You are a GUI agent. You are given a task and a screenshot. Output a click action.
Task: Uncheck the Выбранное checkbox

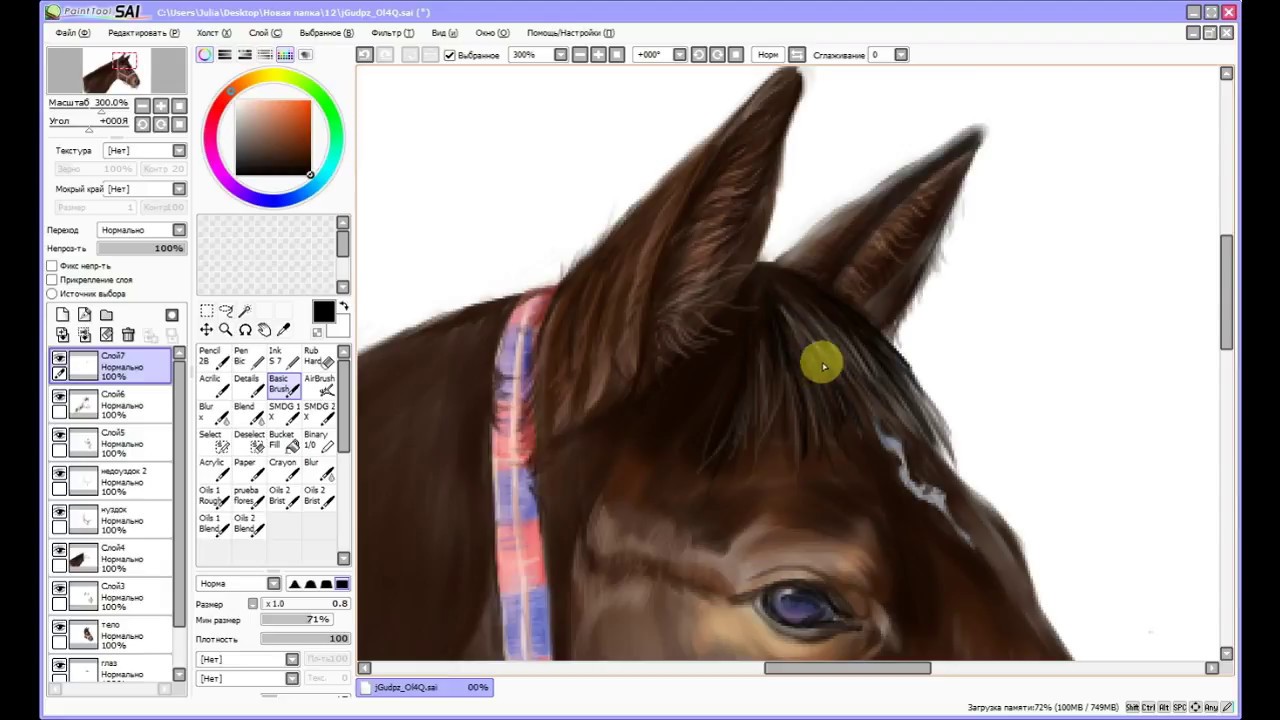click(x=450, y=55)
